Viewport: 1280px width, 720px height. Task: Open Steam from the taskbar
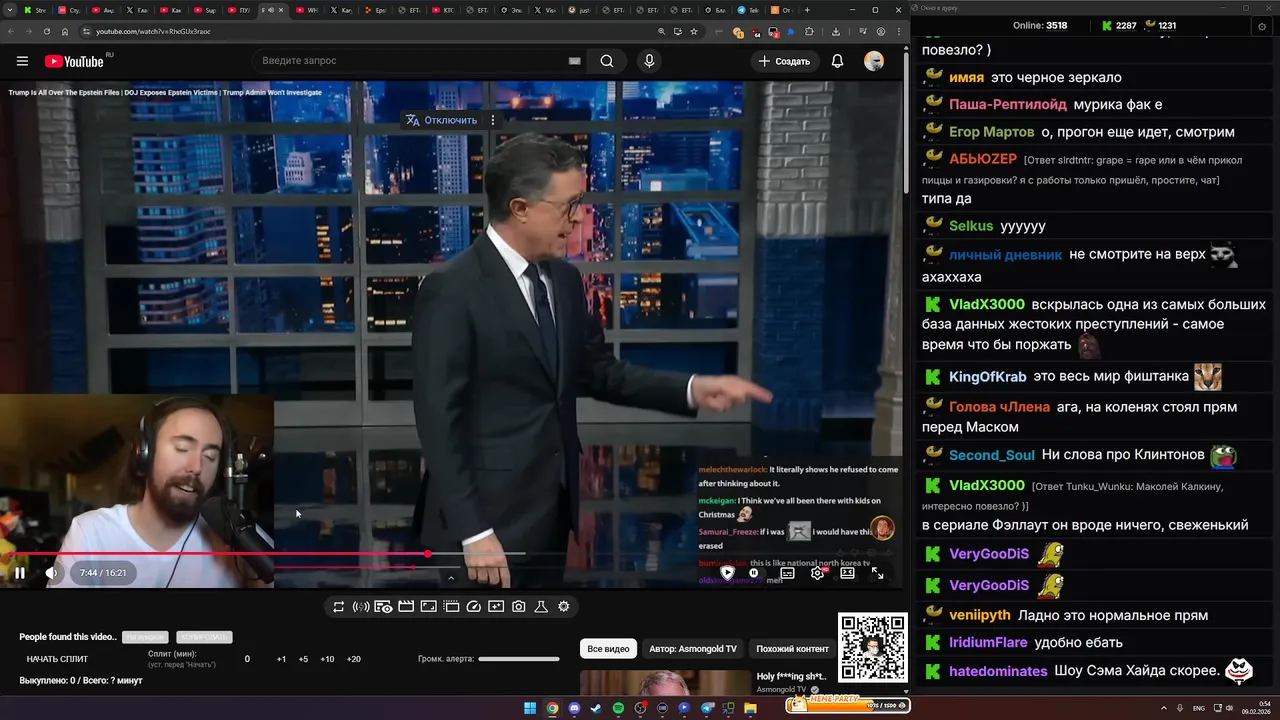tap(596, 709)
